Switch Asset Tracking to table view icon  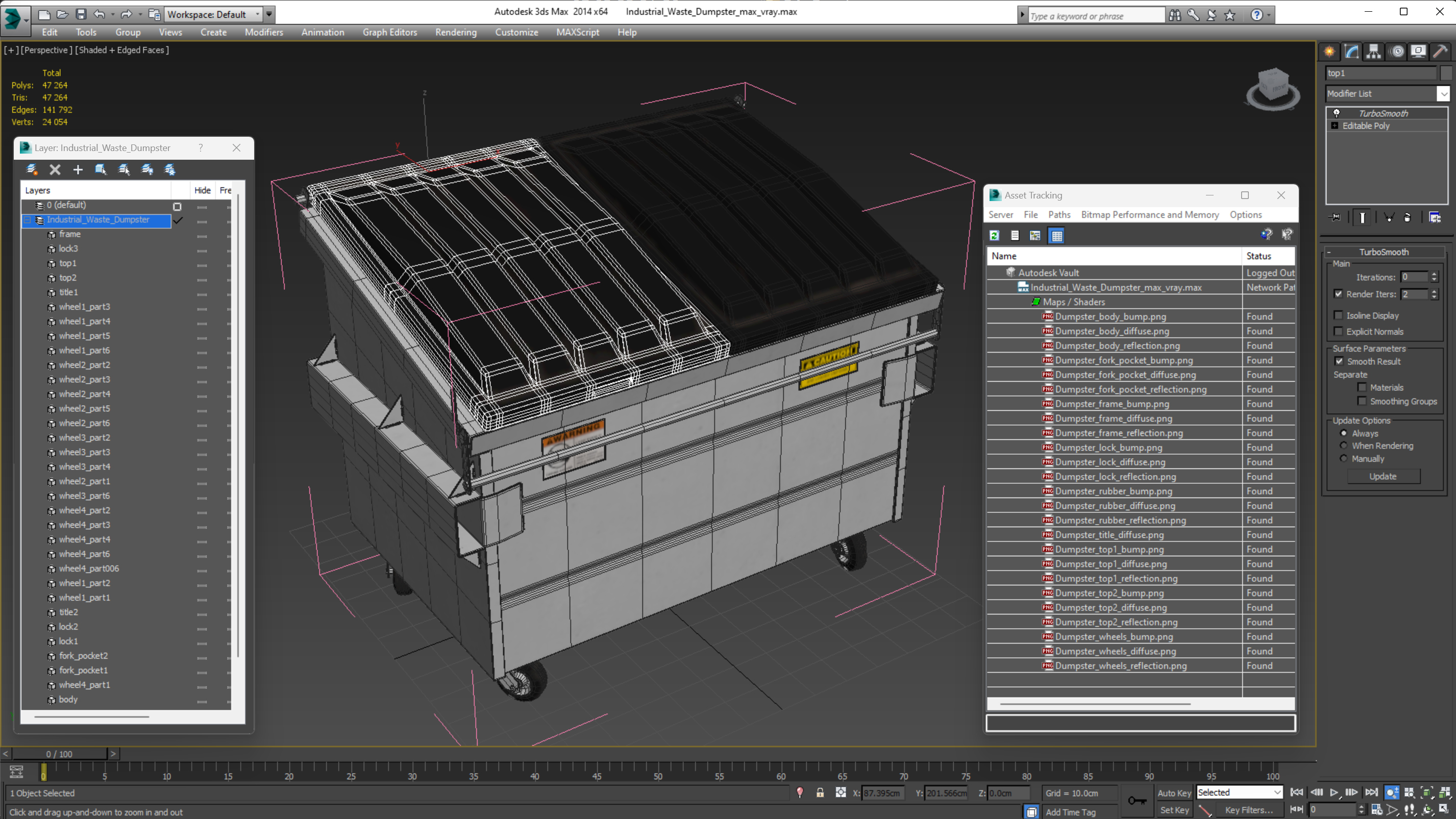1056,236
